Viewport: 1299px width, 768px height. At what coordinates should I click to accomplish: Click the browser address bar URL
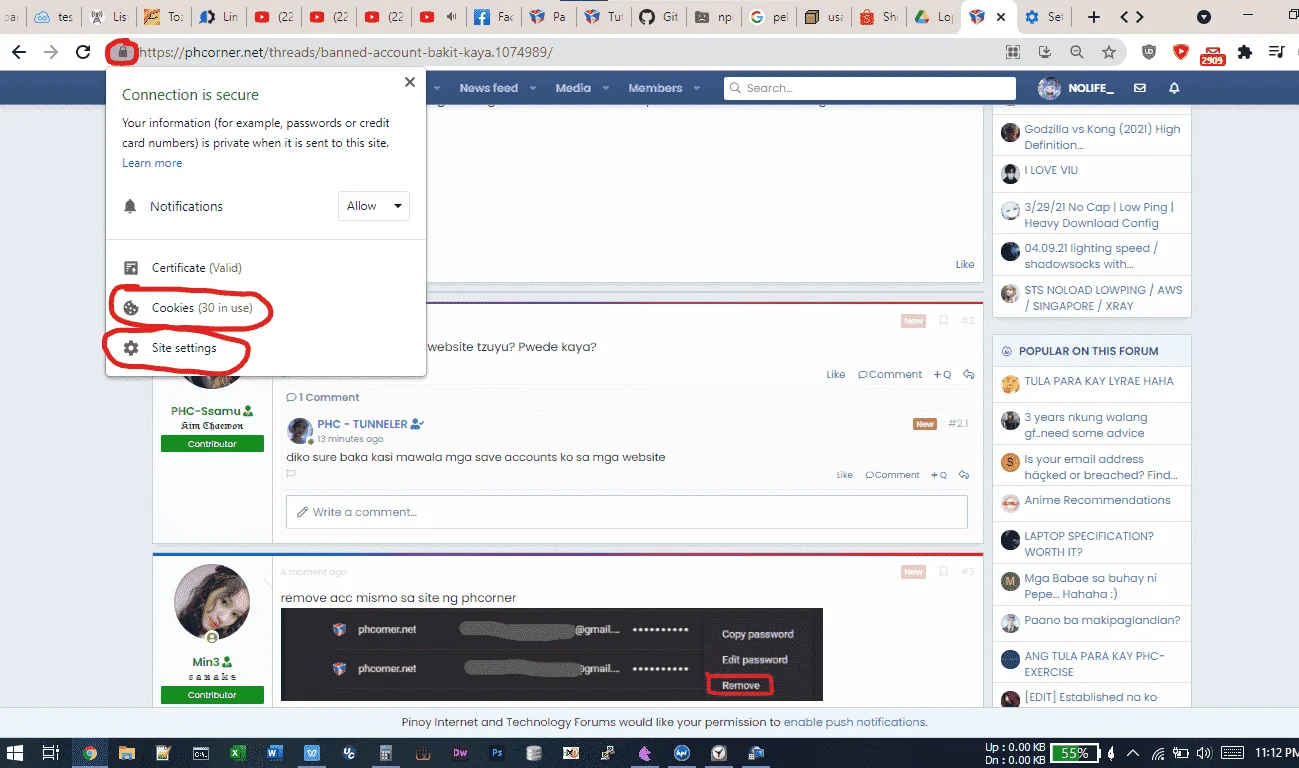(346, 52)
